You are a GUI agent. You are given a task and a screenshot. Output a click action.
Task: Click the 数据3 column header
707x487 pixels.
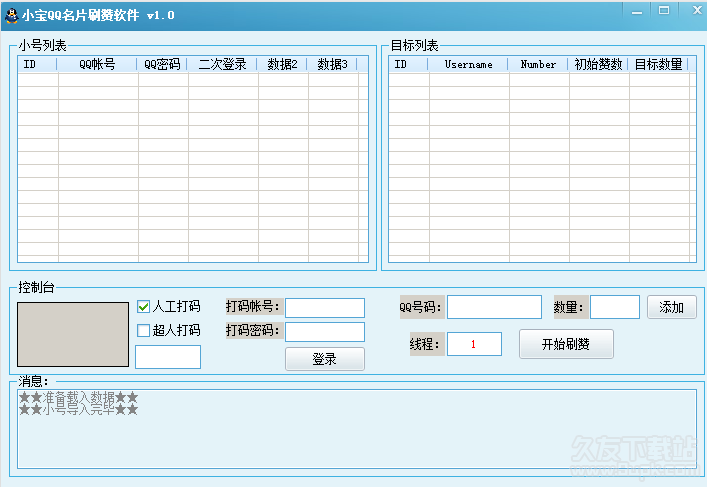pos(332,64)
